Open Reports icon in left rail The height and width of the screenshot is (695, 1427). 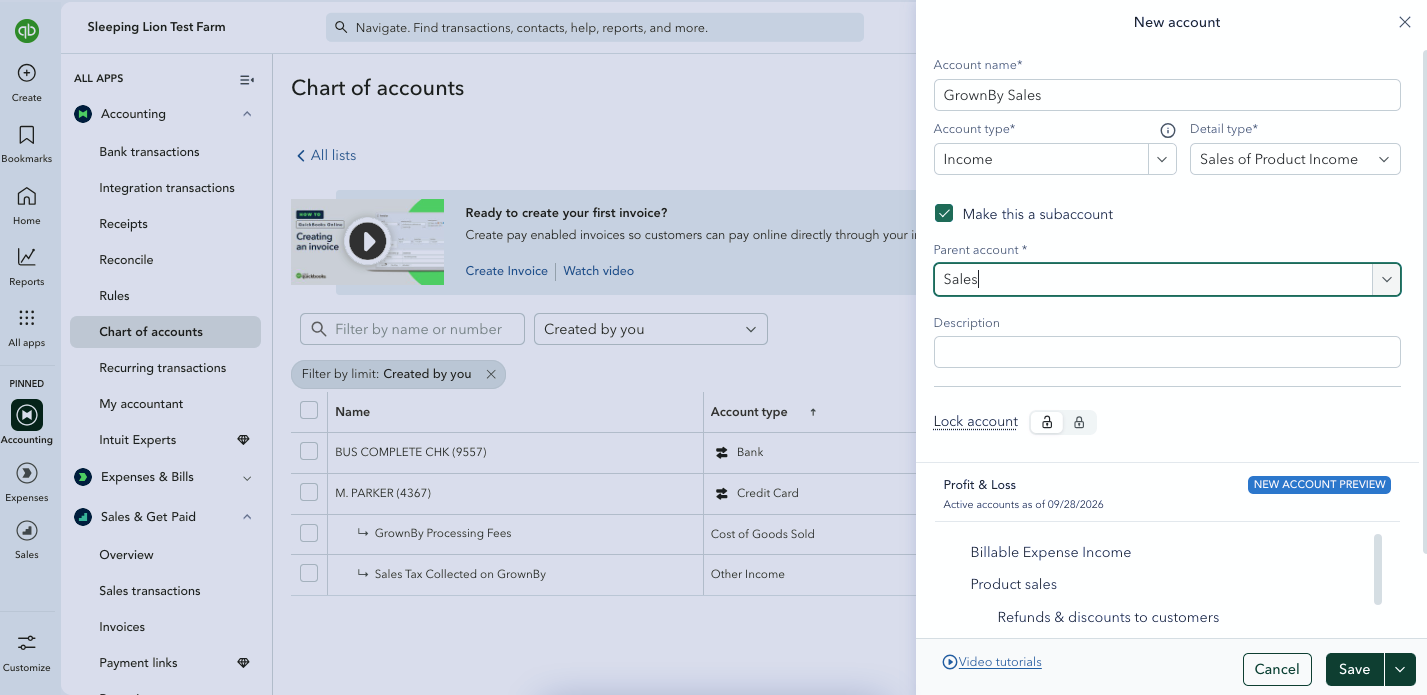(27, 257)
